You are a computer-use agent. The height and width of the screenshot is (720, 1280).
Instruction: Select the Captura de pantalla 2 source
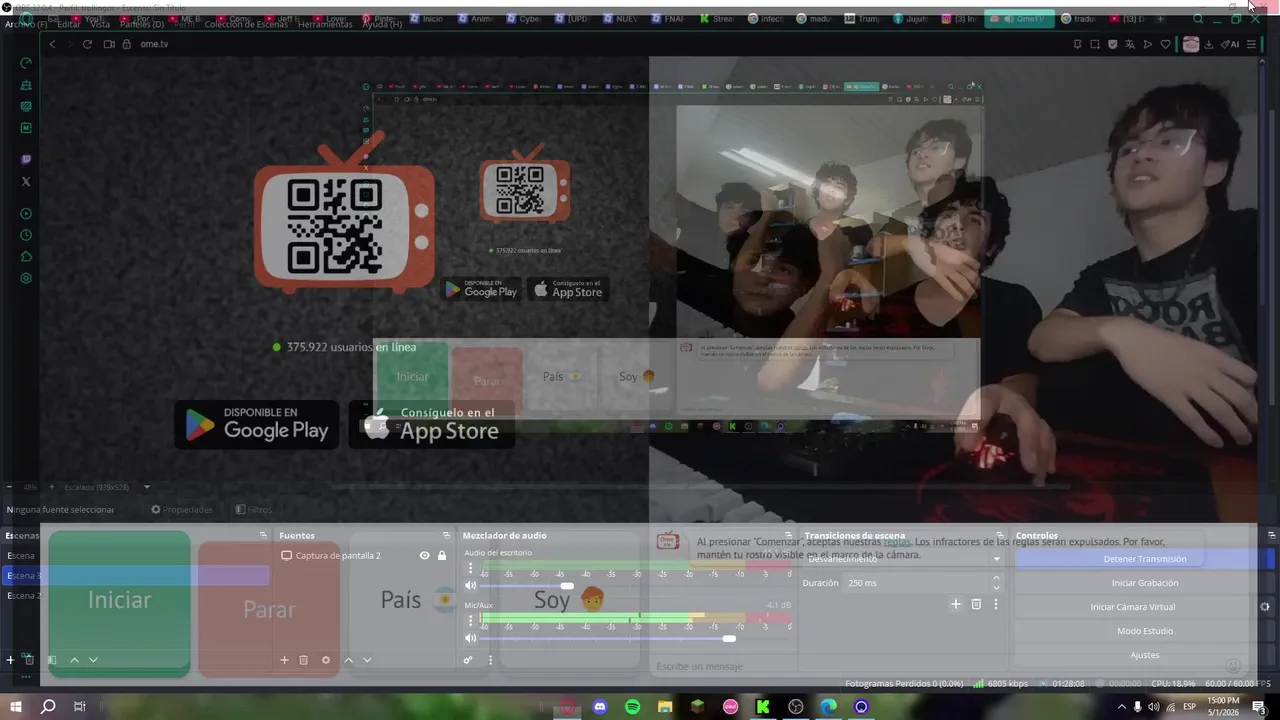338,555
